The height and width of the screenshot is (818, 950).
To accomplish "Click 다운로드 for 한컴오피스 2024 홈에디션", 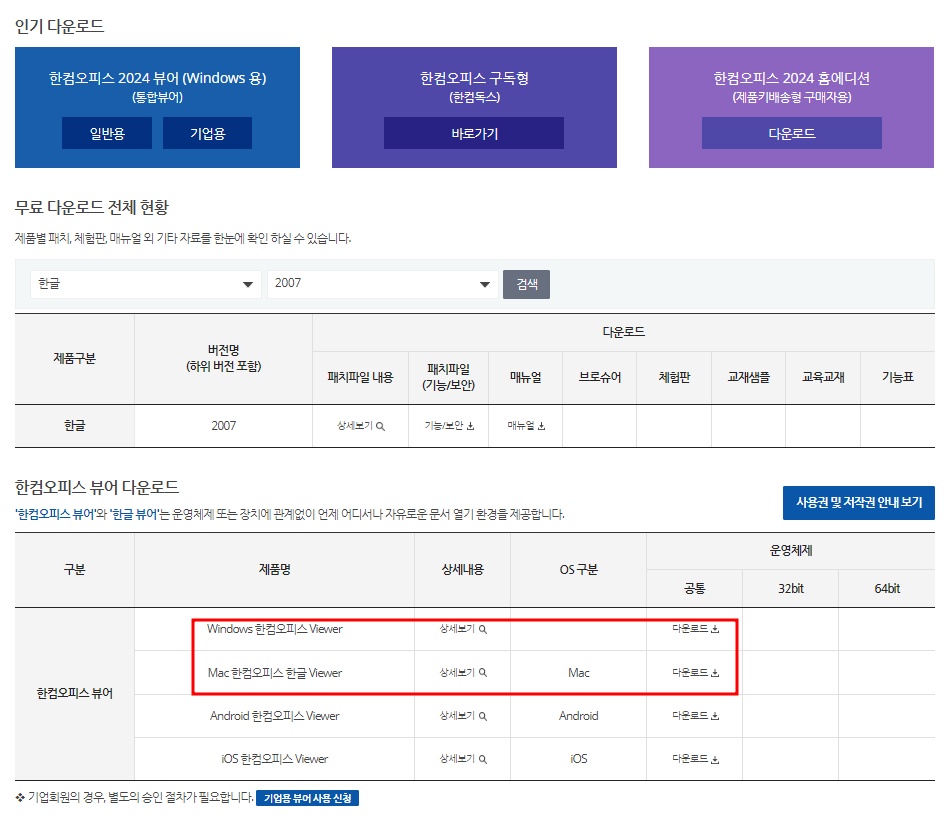I will pyautogui.click(x=791, y=133).
